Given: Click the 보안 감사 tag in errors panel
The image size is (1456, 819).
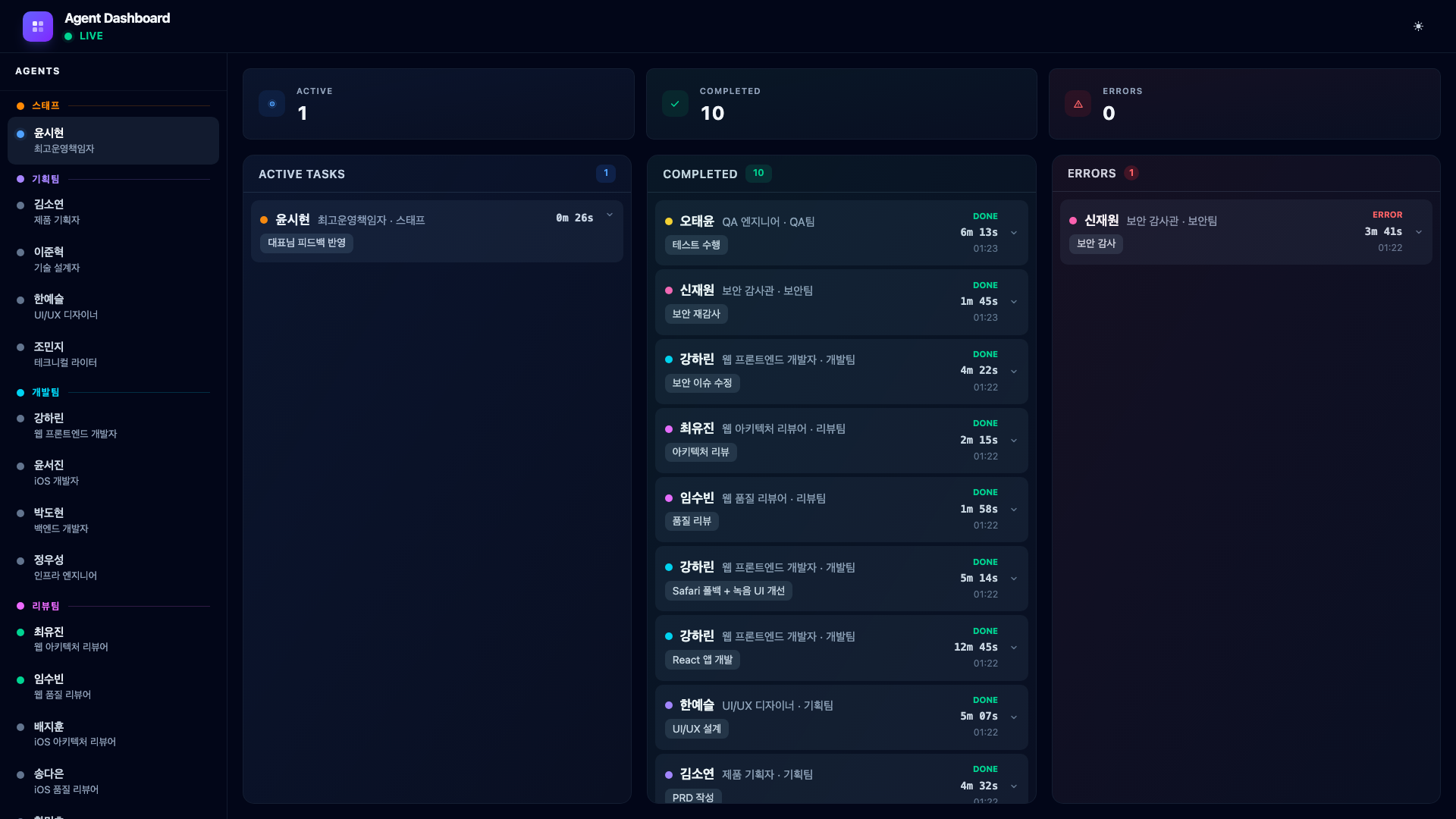Looking at the screenshot, I should (1095, 243).
